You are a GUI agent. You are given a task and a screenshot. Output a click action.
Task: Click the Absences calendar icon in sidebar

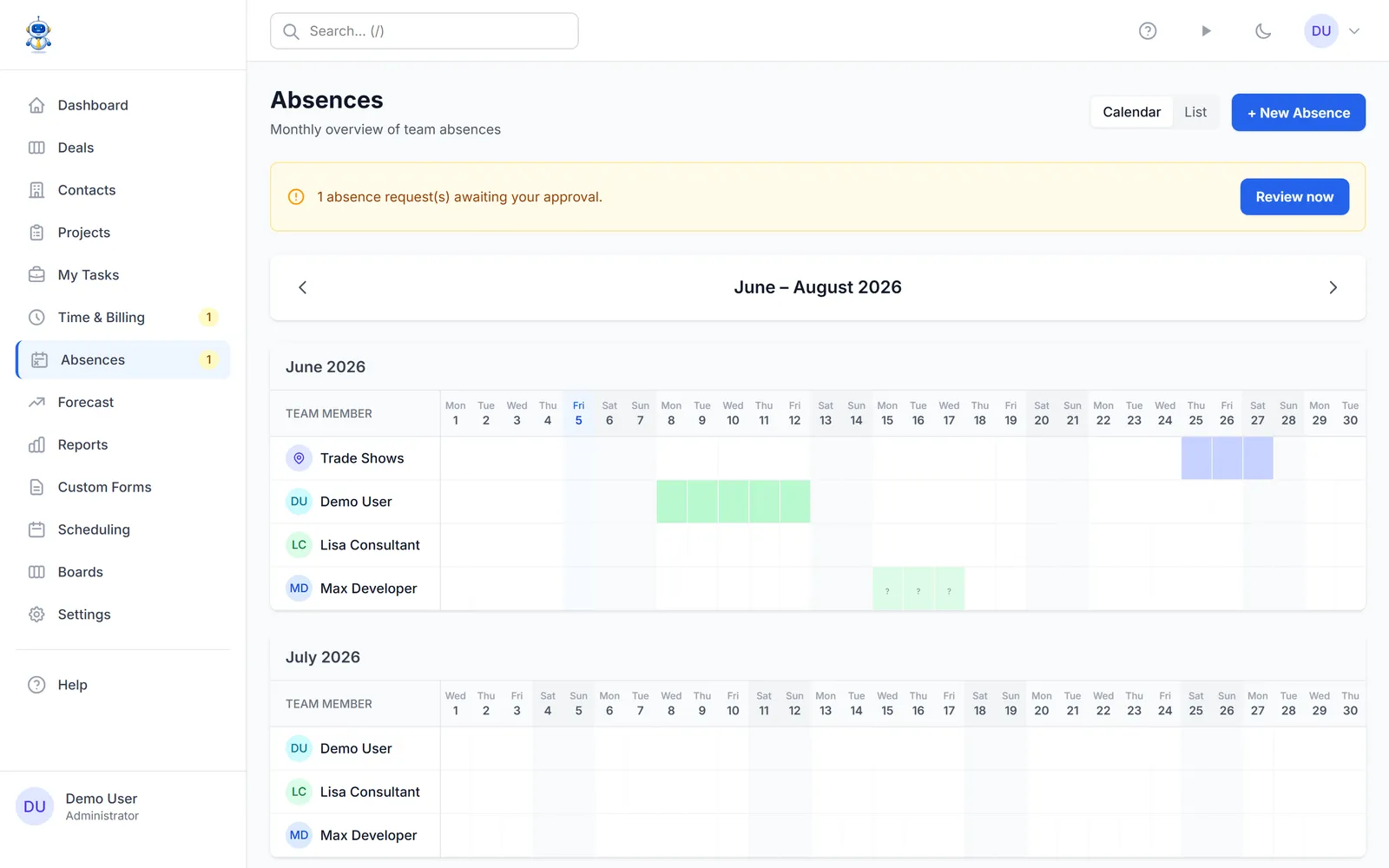[39, 360]
